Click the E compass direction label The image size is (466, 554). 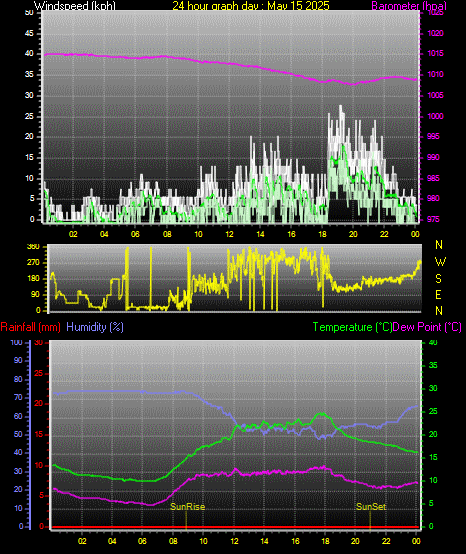coord(438,295)
